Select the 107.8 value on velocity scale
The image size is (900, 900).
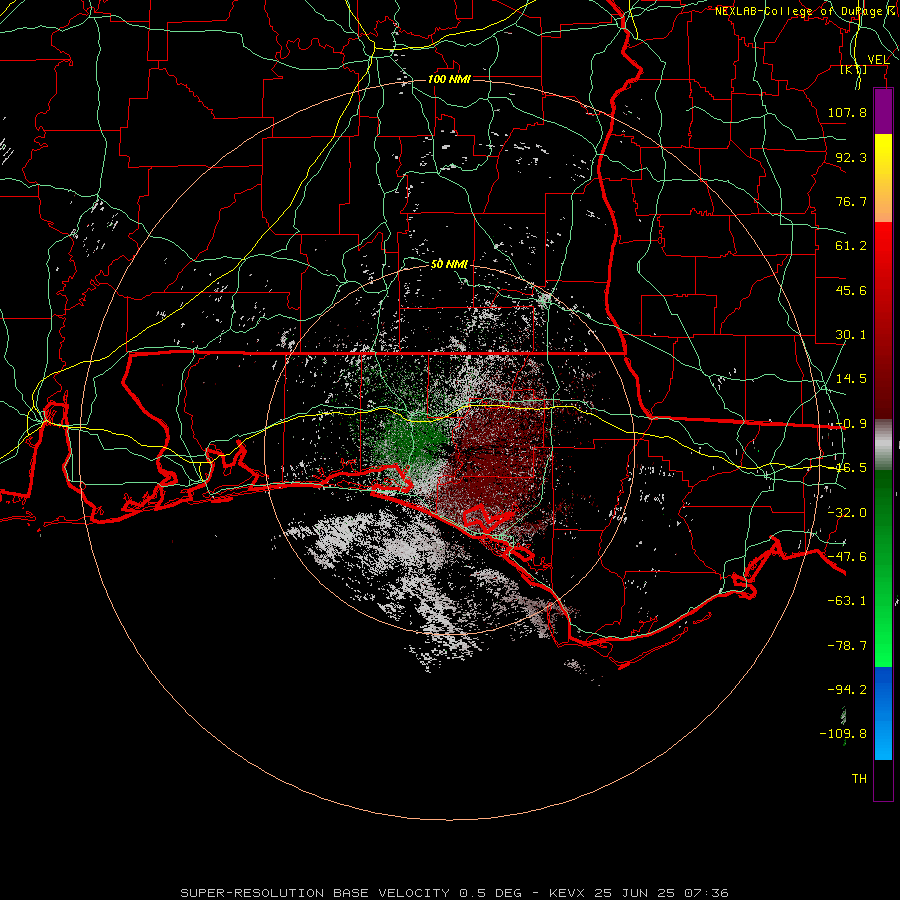[847, 112]
